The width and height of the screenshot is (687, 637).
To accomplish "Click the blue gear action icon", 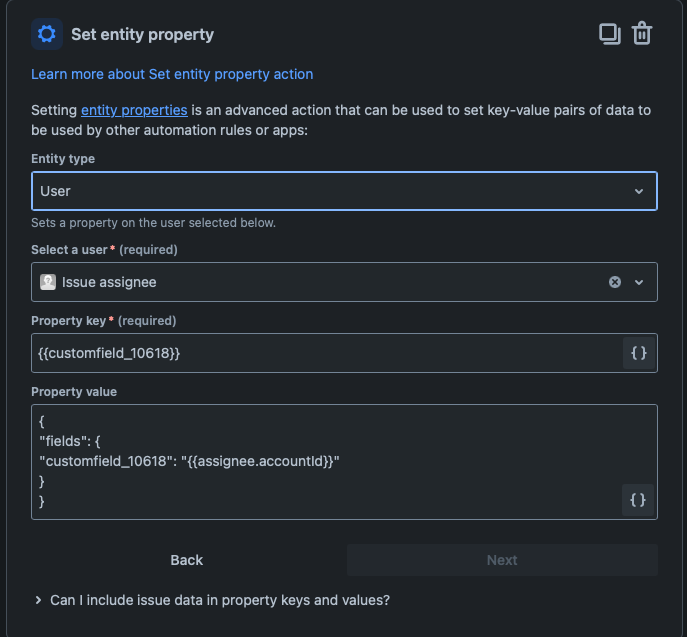I will (47, 34).
